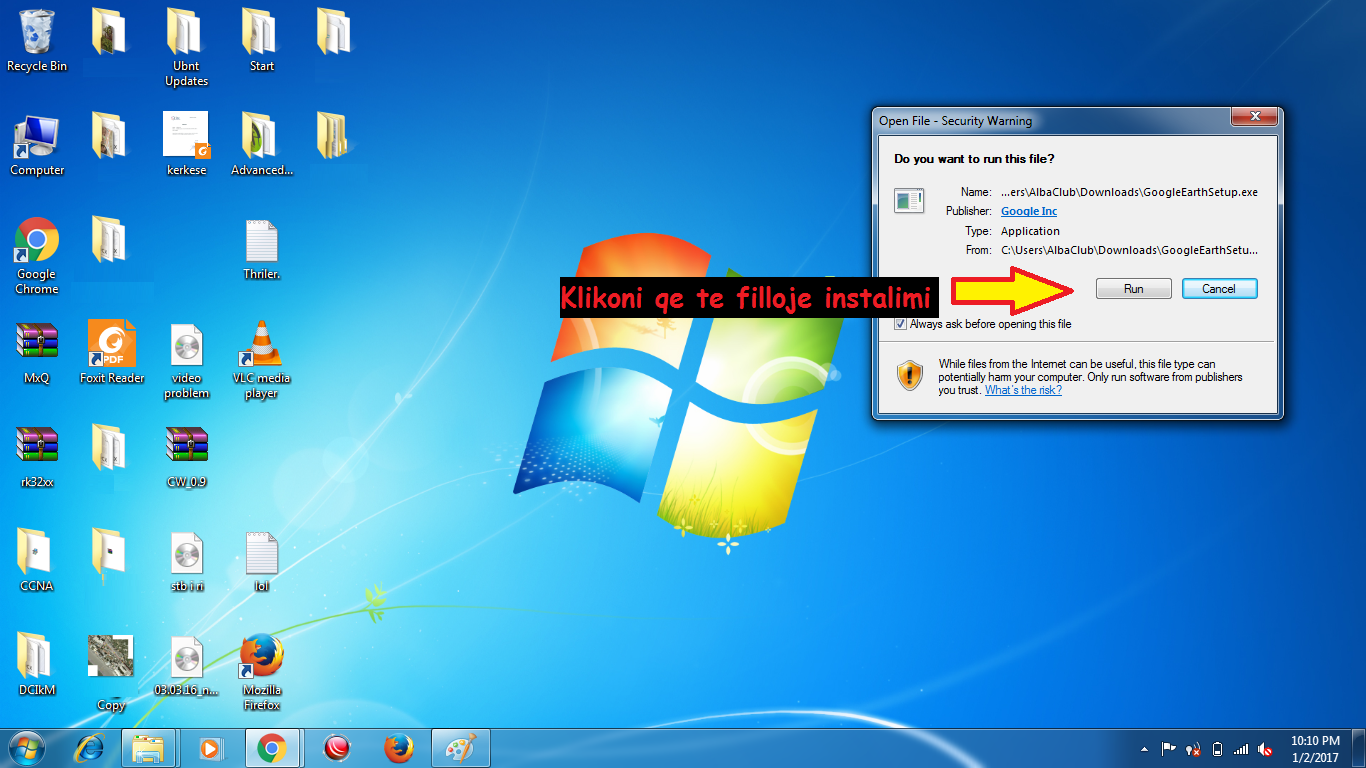Select the video problem disc file
This screenshot has width=1366, height=768.
pyautogui.click(x=186, y=361)
